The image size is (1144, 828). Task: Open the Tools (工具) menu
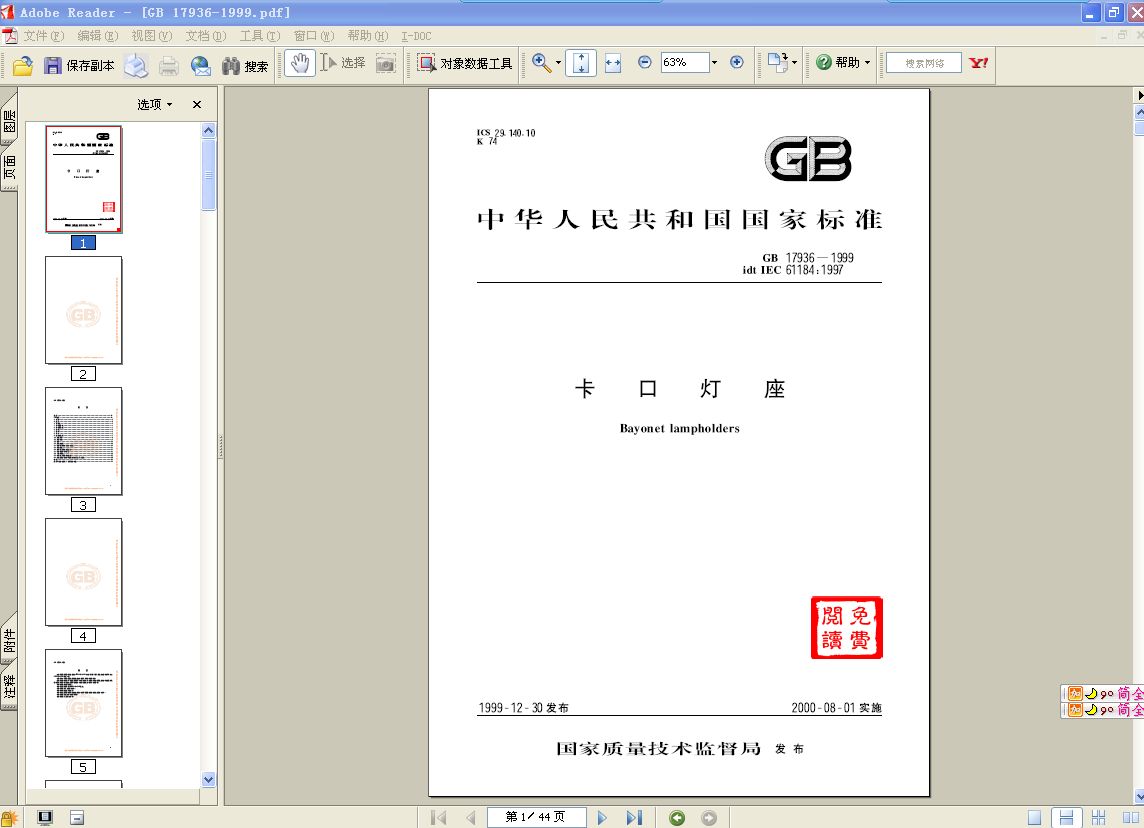(260, 36)
